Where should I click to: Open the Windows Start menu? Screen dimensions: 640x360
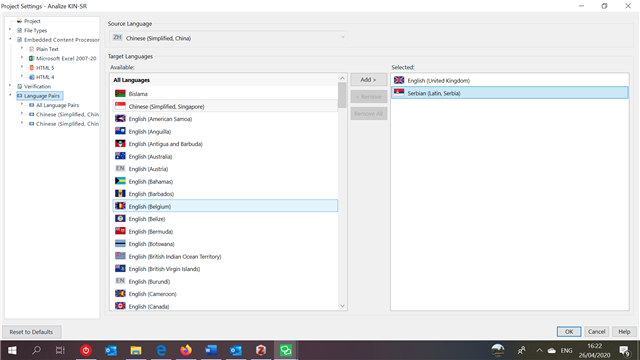pos(12,350)
